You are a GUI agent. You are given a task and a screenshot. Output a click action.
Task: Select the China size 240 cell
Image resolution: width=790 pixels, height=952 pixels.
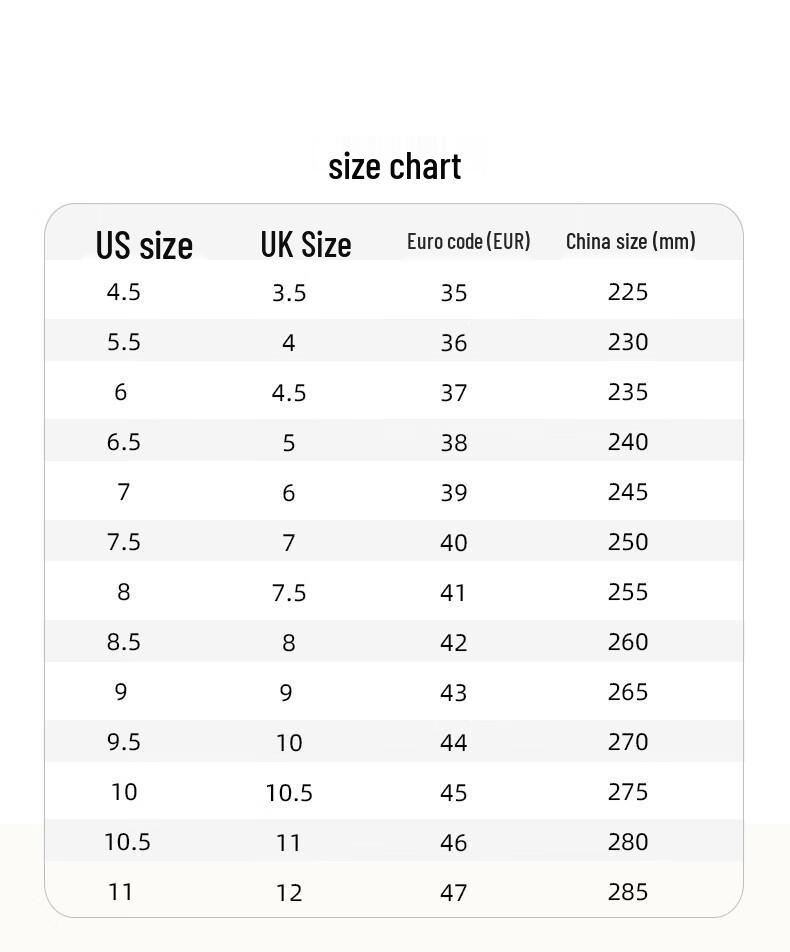pyautogui.click(x=628, y=442)
